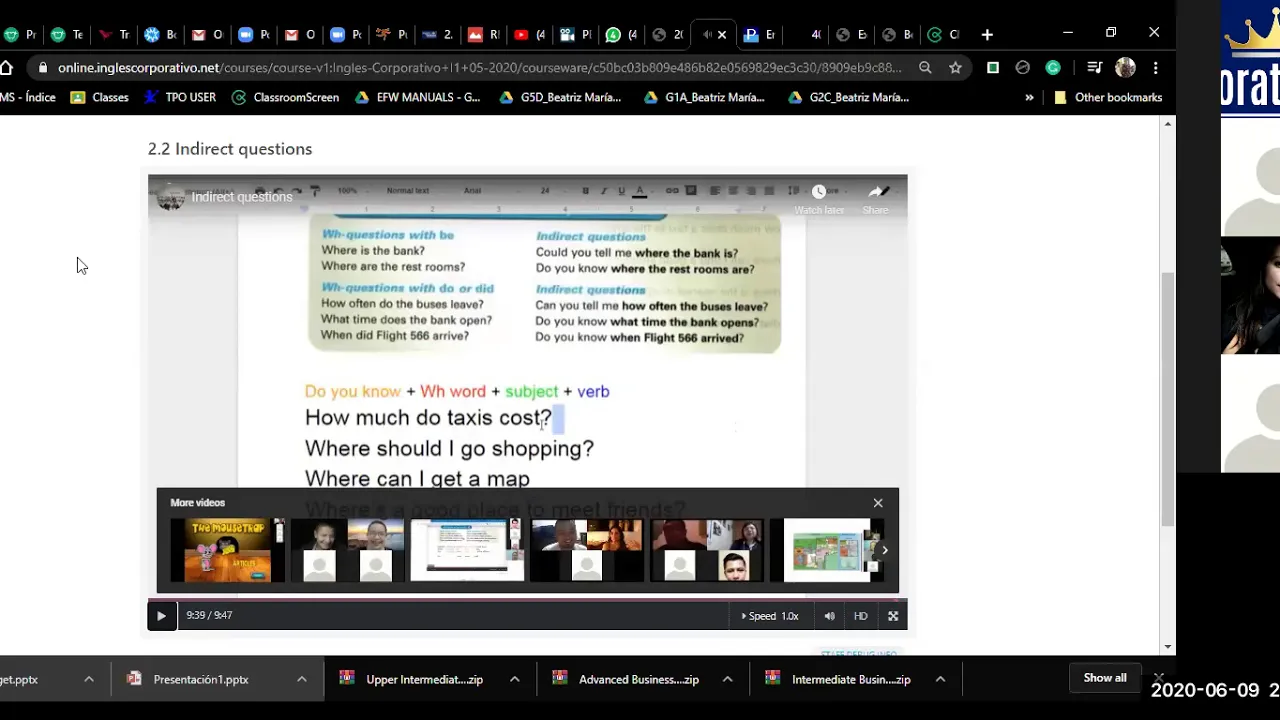The image size is (1280, 720).
Task: Click the 2.2 Indirect questions heading
Action: [230, 149]
